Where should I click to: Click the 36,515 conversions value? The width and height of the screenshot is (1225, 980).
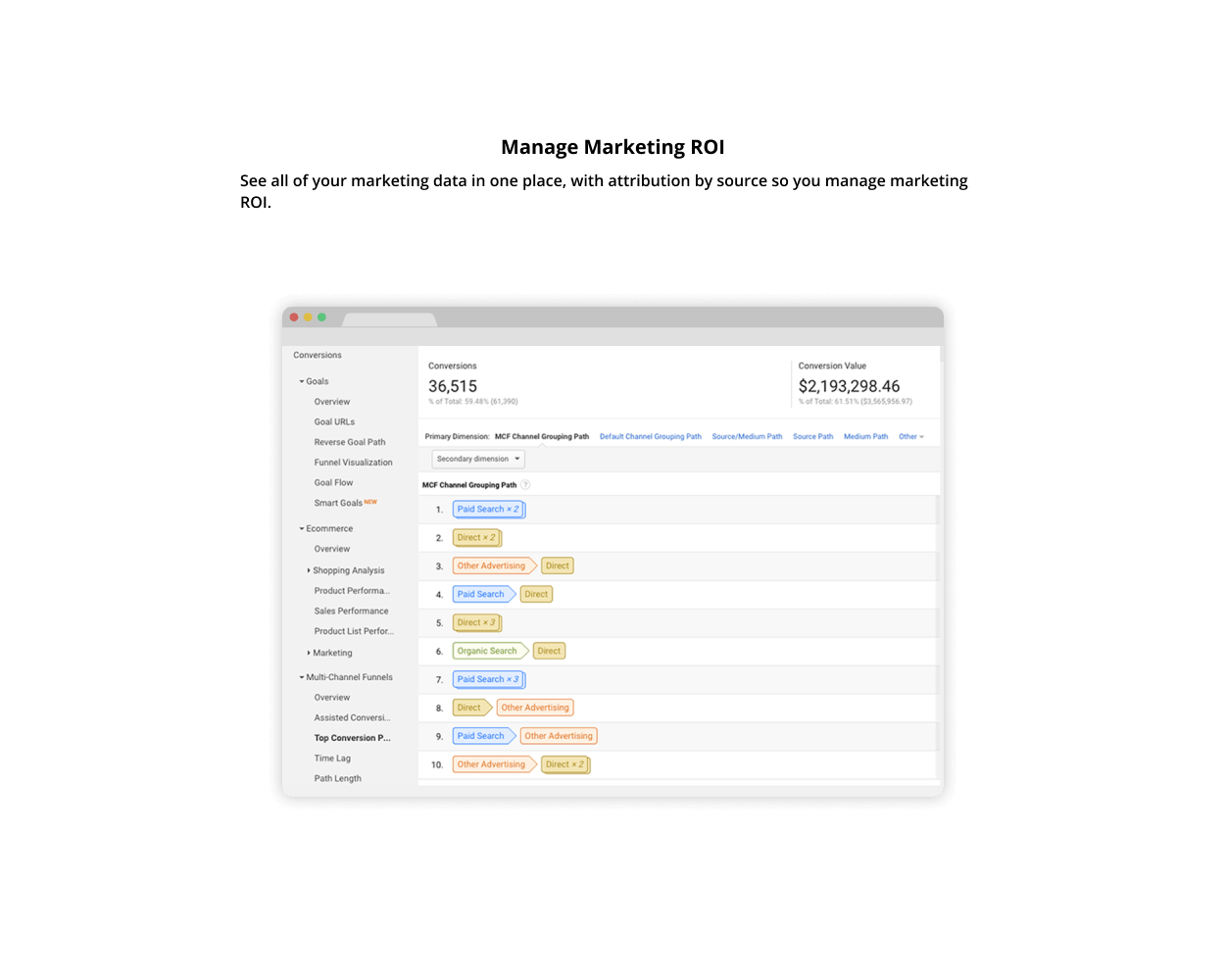click(x=453, y=387)
